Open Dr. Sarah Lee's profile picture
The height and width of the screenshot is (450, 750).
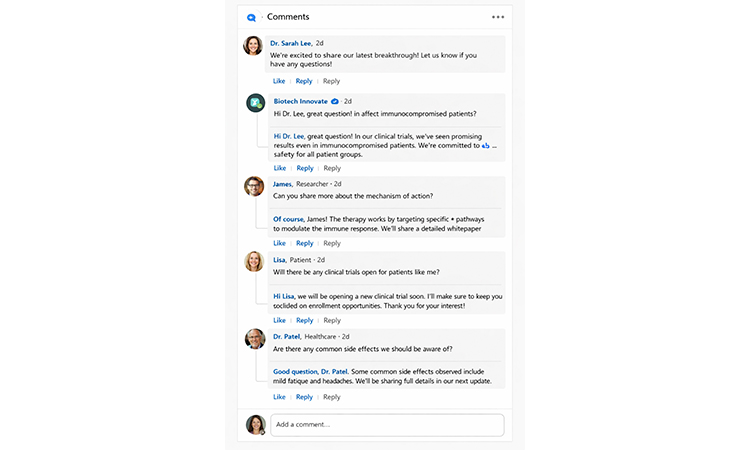(253, 45)
